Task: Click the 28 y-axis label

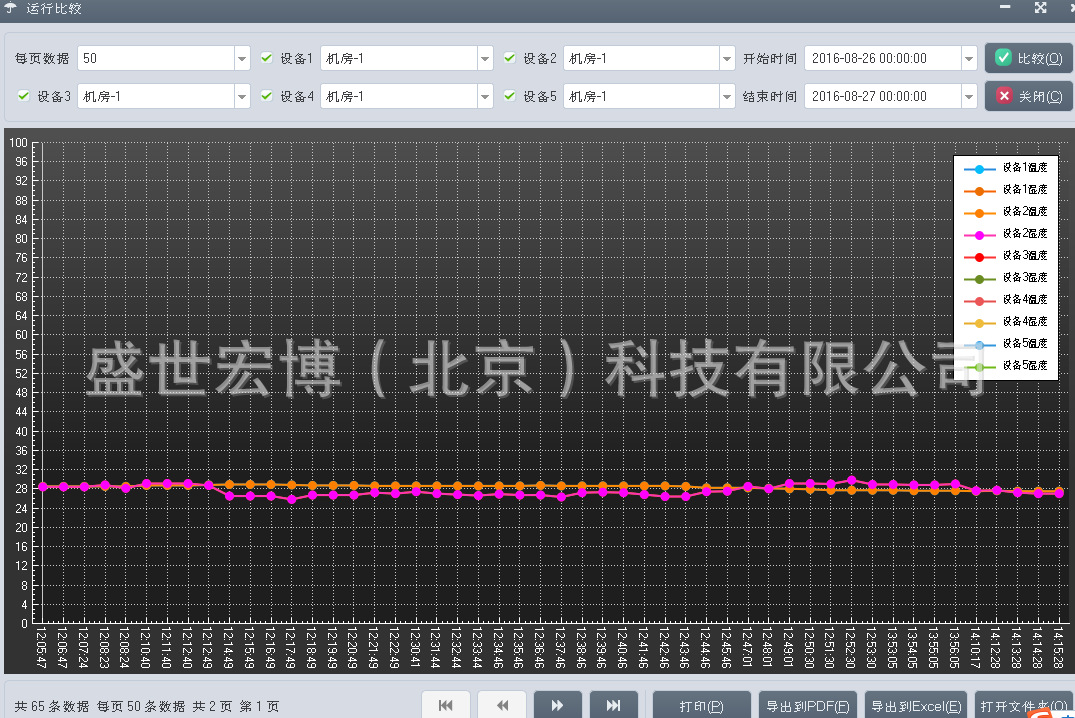Action: coord(22,489)
